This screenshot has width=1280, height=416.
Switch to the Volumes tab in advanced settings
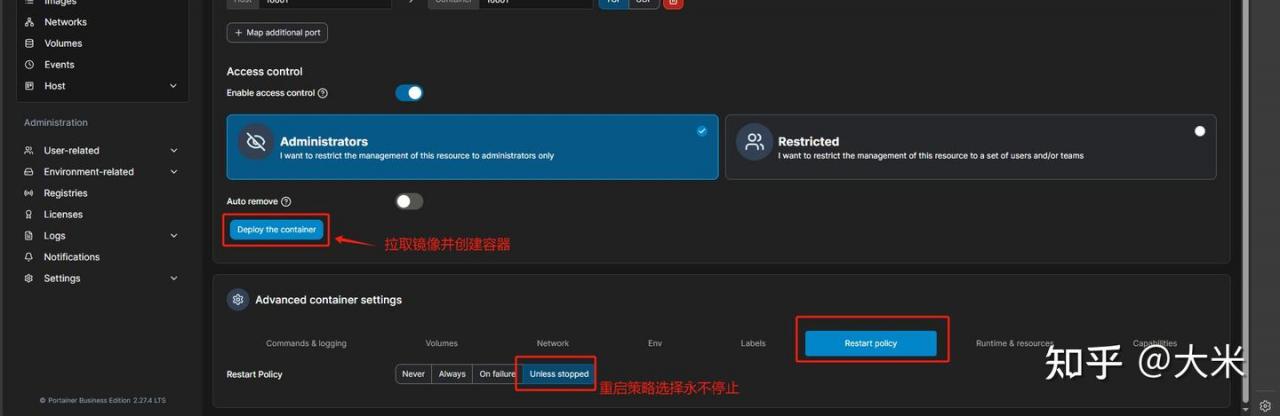441,343
